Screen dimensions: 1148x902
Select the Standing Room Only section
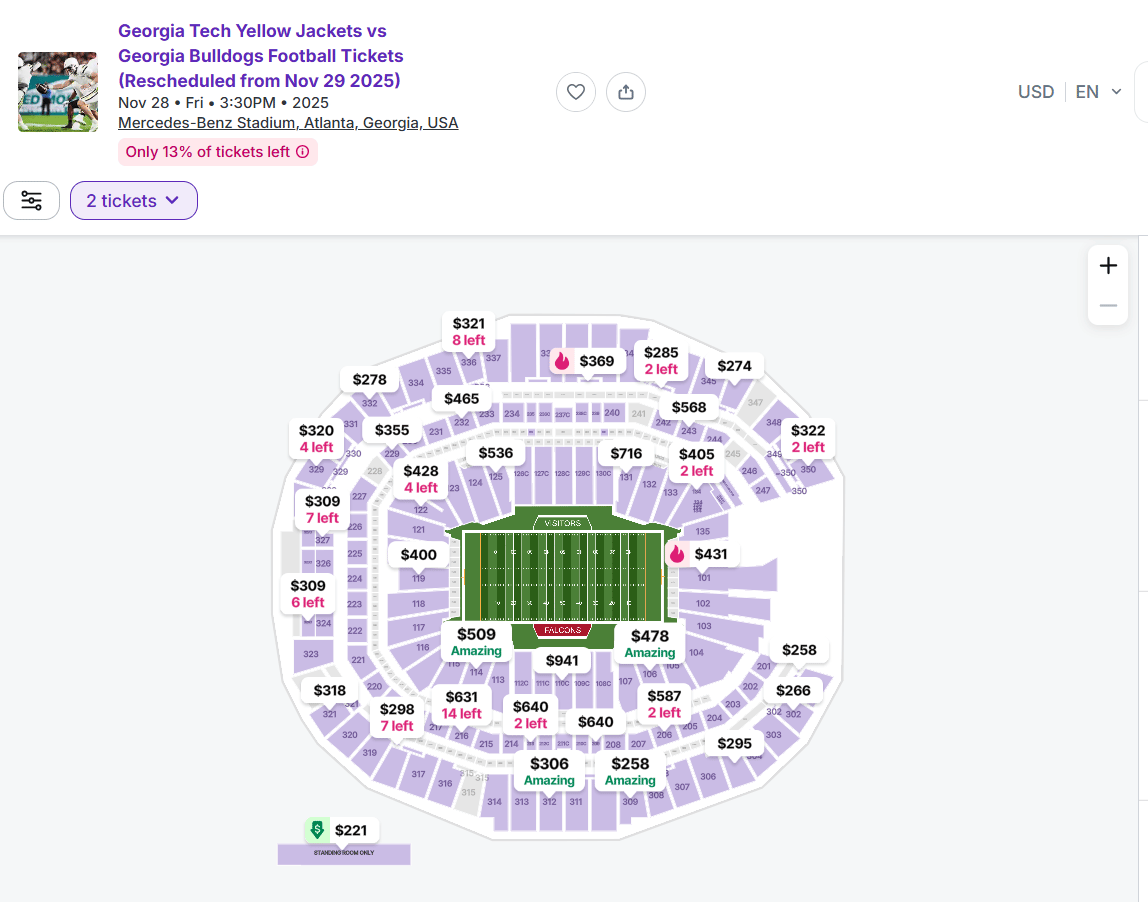343,853
